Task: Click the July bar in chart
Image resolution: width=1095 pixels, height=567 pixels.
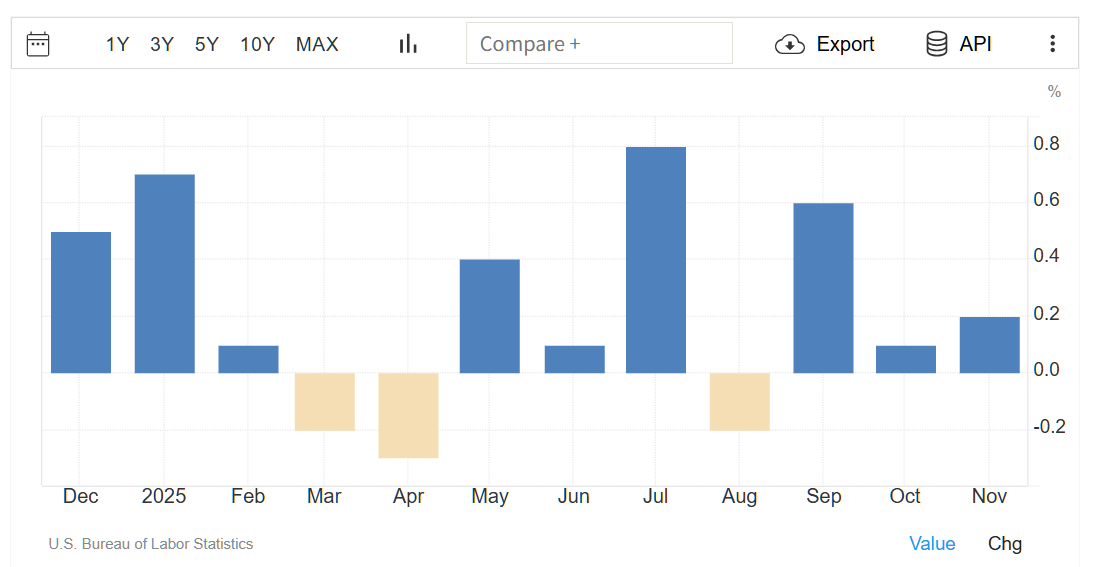Action: pos(656,260)
